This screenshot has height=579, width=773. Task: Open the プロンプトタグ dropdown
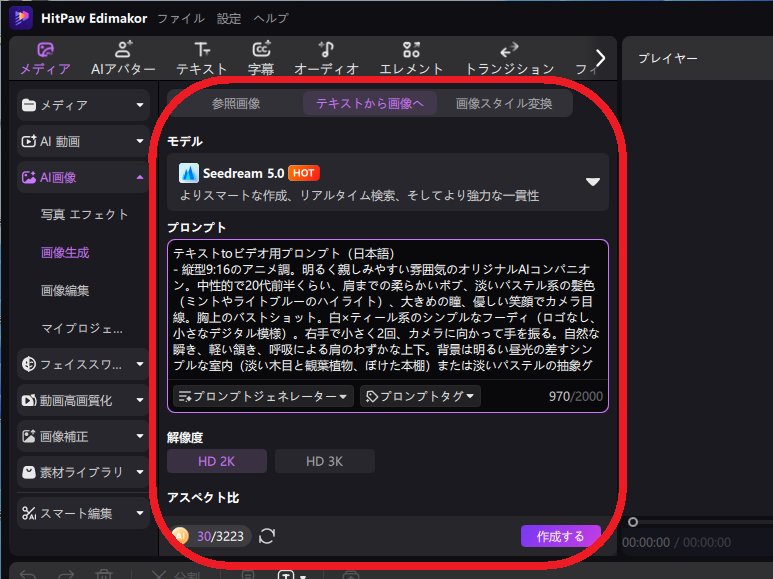(x=421, y=396)
